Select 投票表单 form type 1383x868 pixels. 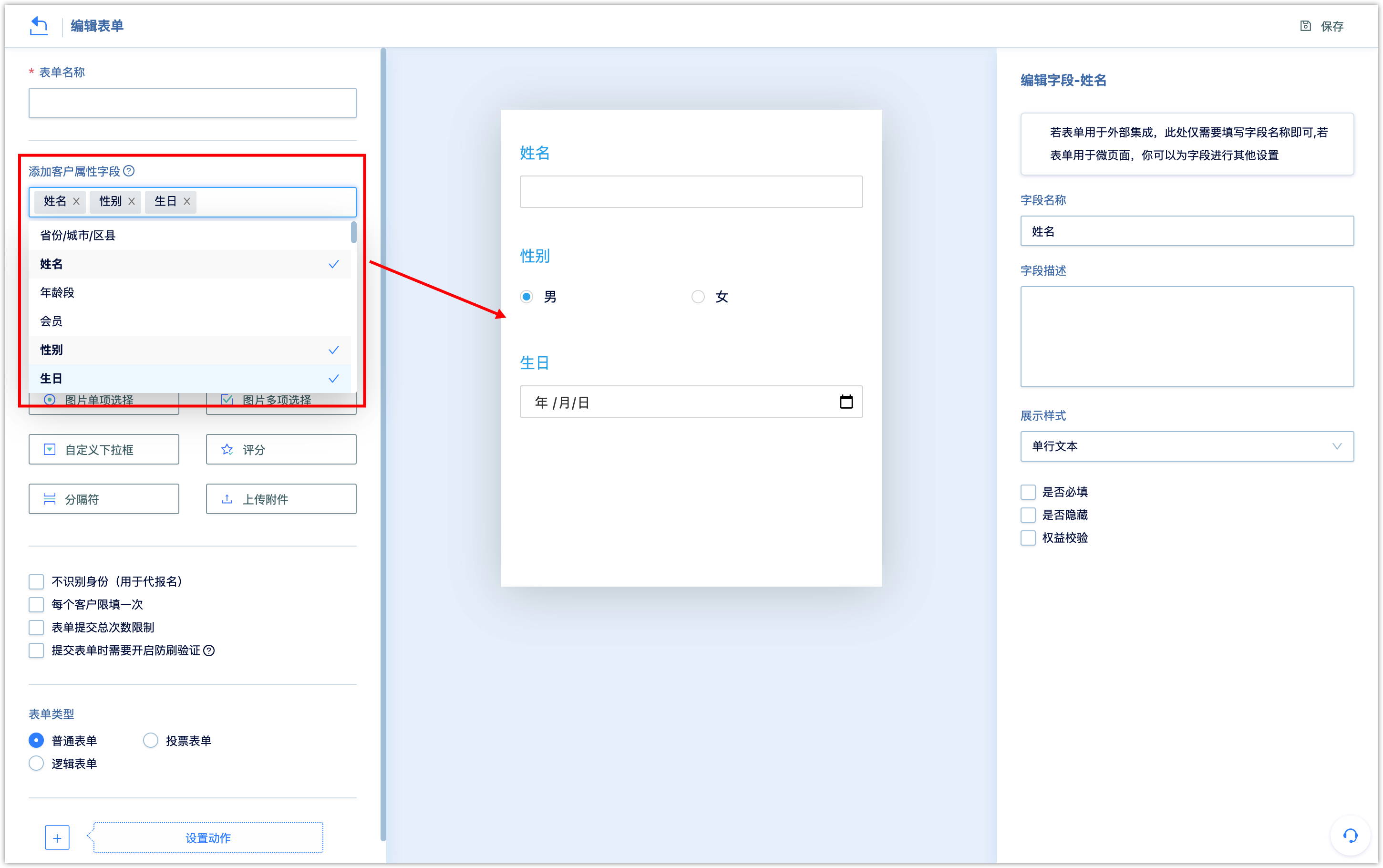click(x=150, y=741)
